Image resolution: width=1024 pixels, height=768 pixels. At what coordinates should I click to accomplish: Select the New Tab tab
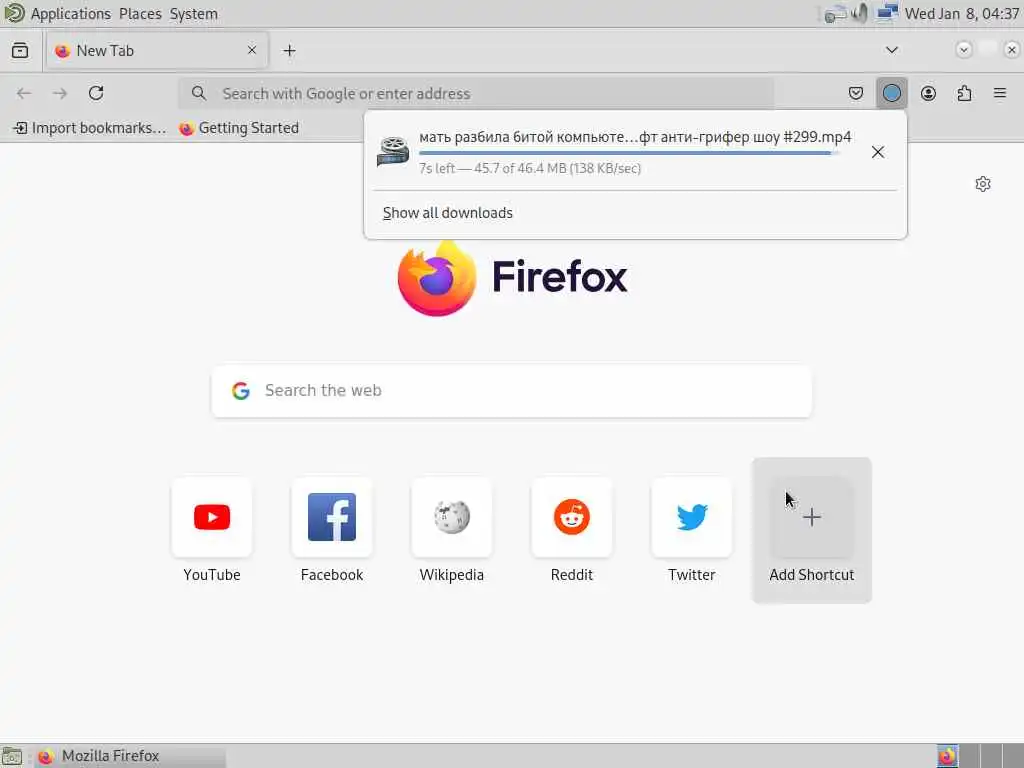157,50
